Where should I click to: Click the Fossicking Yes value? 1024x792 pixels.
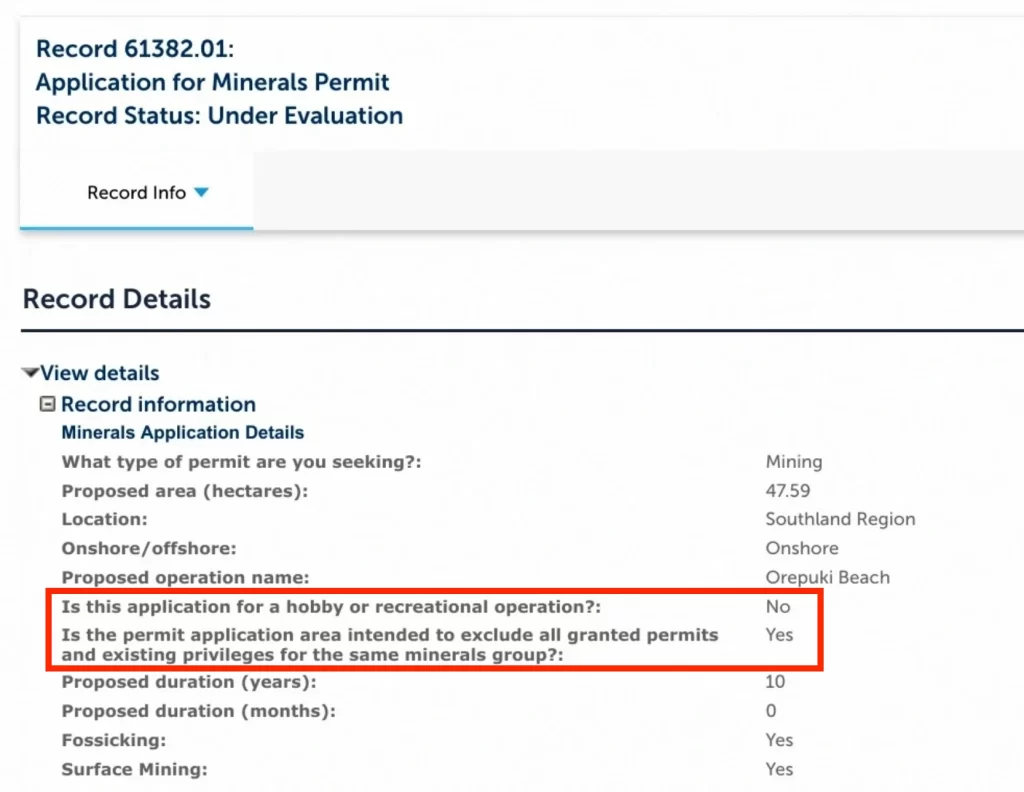tap(779, 740)
